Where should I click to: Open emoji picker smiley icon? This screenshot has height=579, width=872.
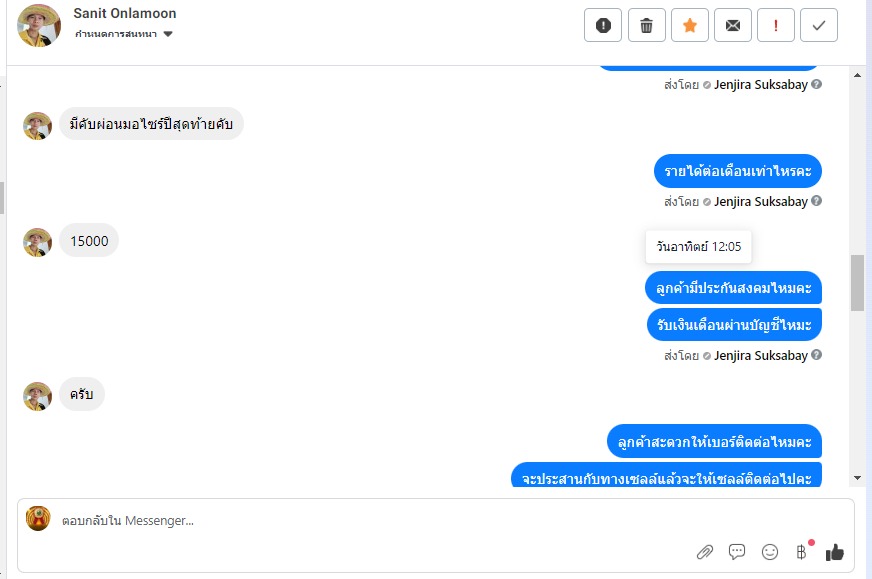[770, 552]
